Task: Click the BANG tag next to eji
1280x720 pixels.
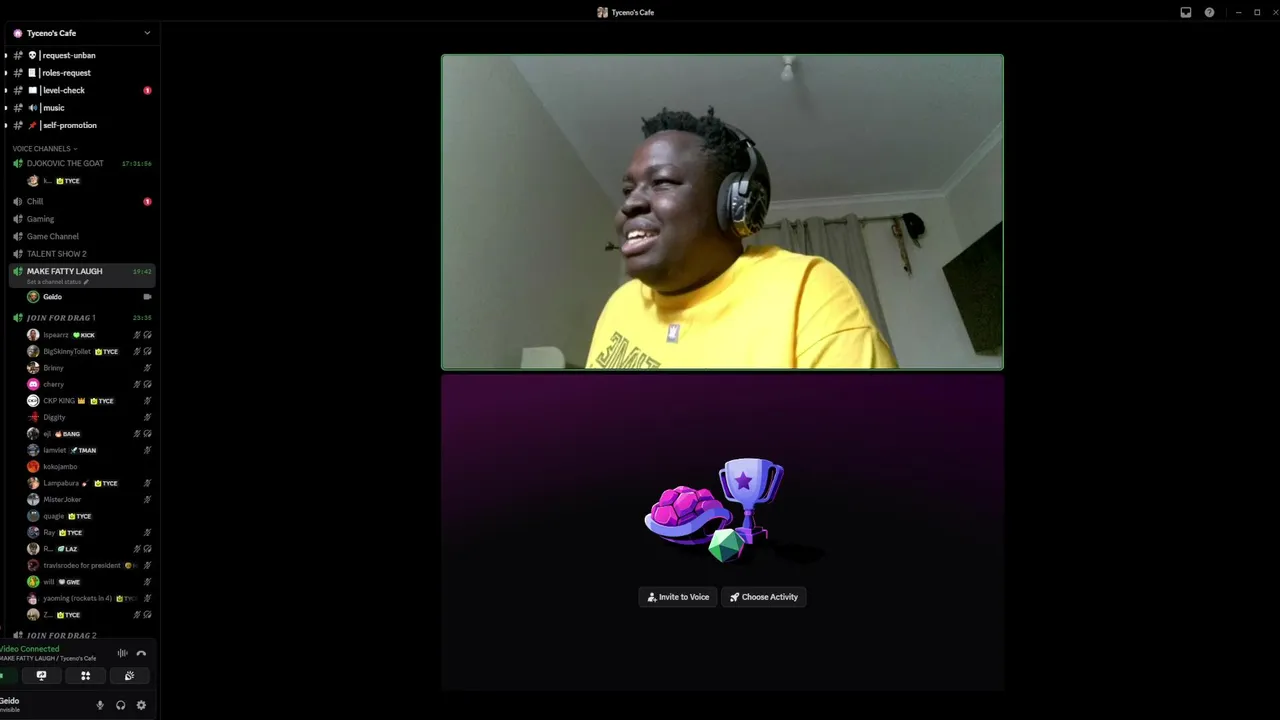Action: pyautogui.click(x=67, y=434)
